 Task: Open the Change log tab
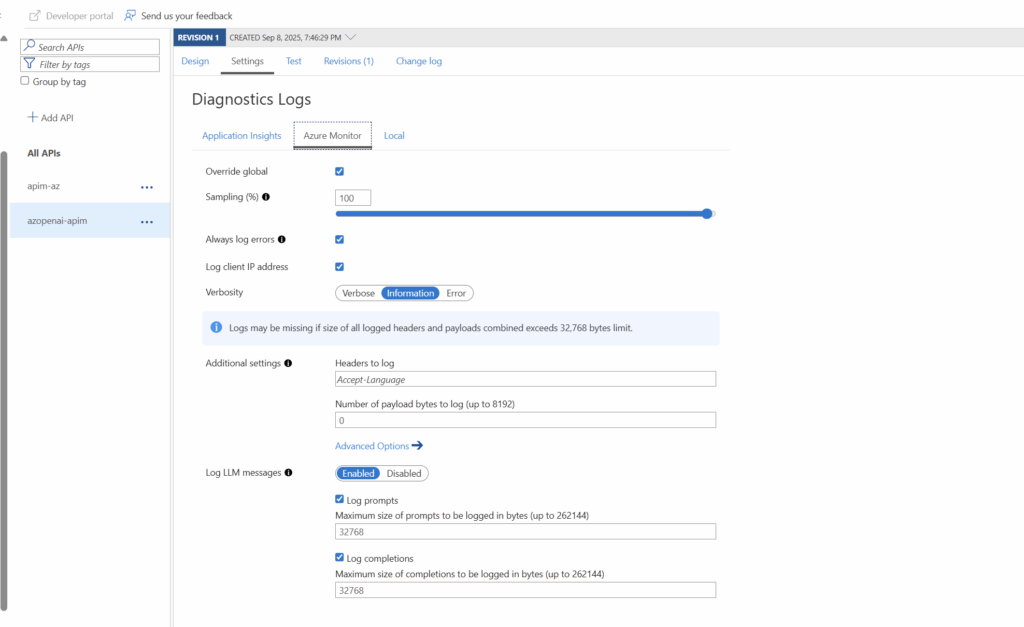click(x=418, y=61)
